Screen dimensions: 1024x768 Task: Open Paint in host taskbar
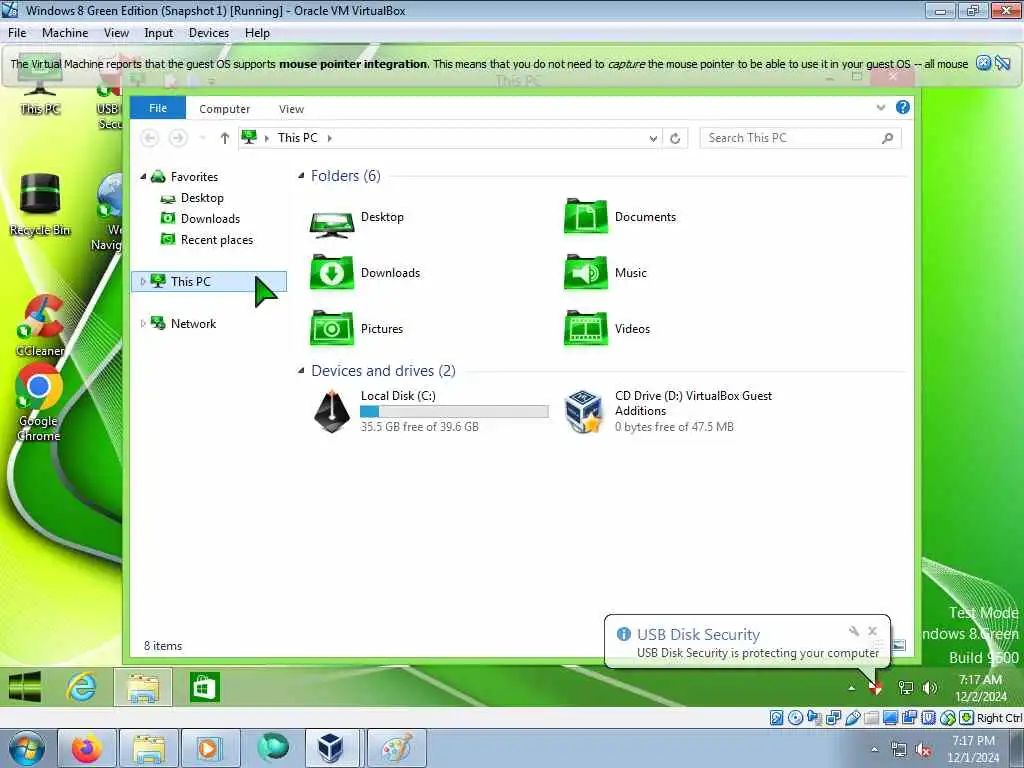[396, 748]
